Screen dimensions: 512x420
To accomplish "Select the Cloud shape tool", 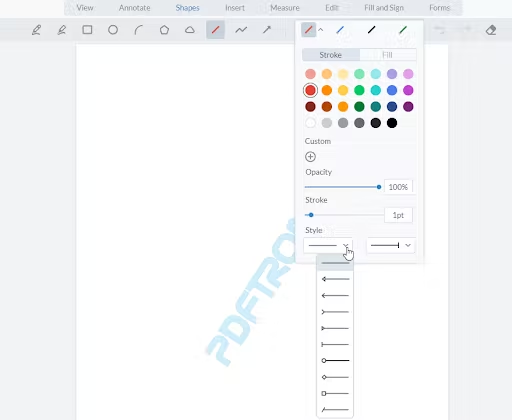I will click(x=190, y=30).
